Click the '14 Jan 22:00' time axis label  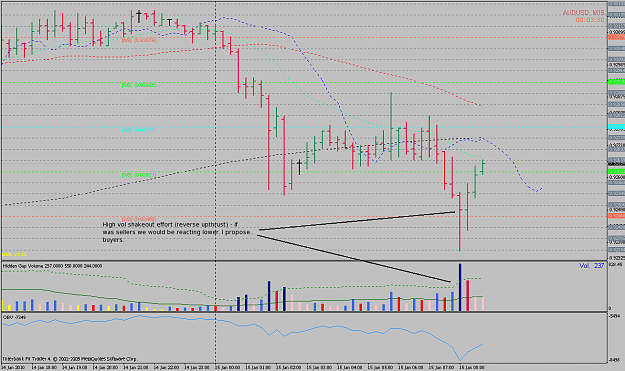166,367
